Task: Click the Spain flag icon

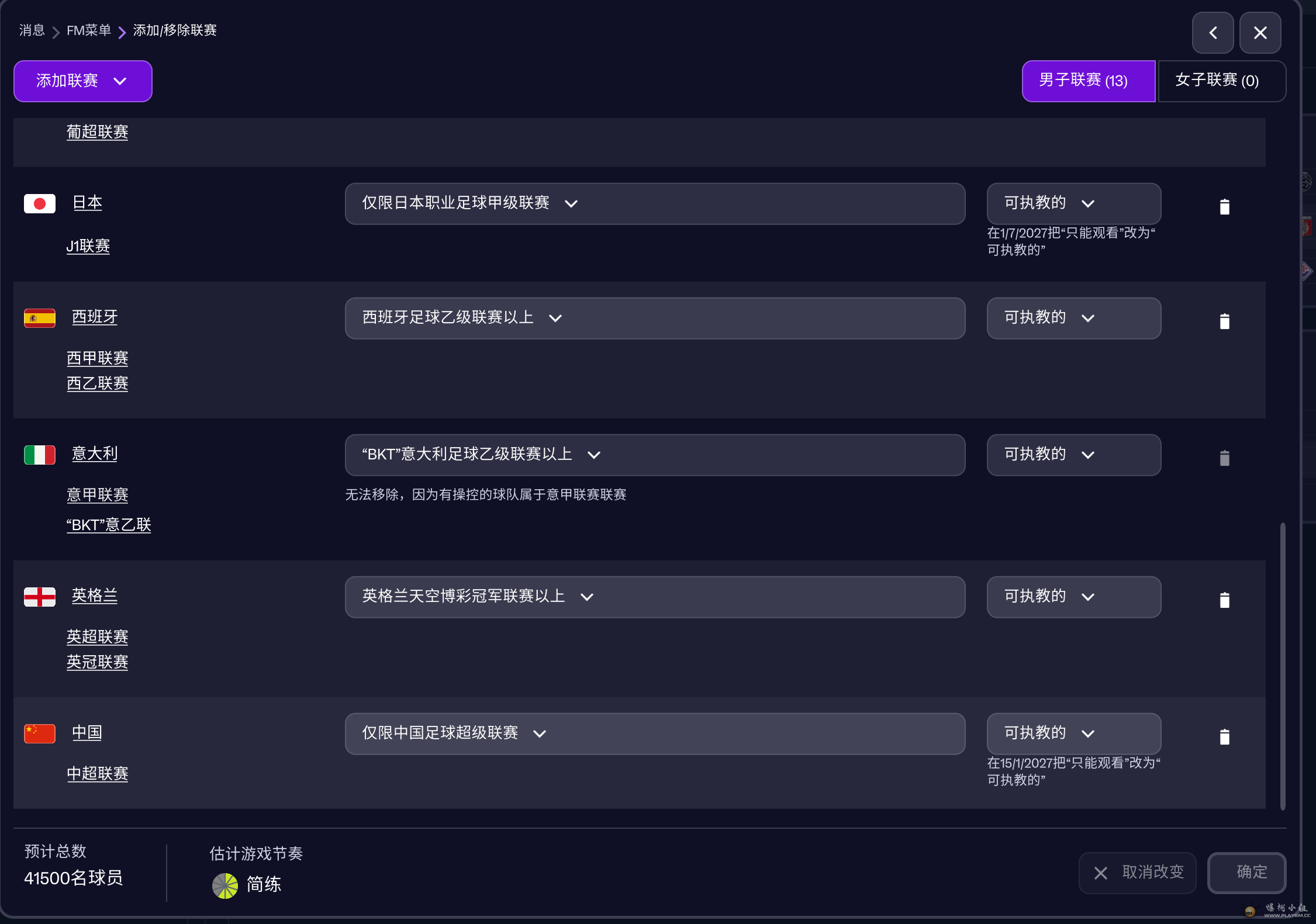Action: 39,317
